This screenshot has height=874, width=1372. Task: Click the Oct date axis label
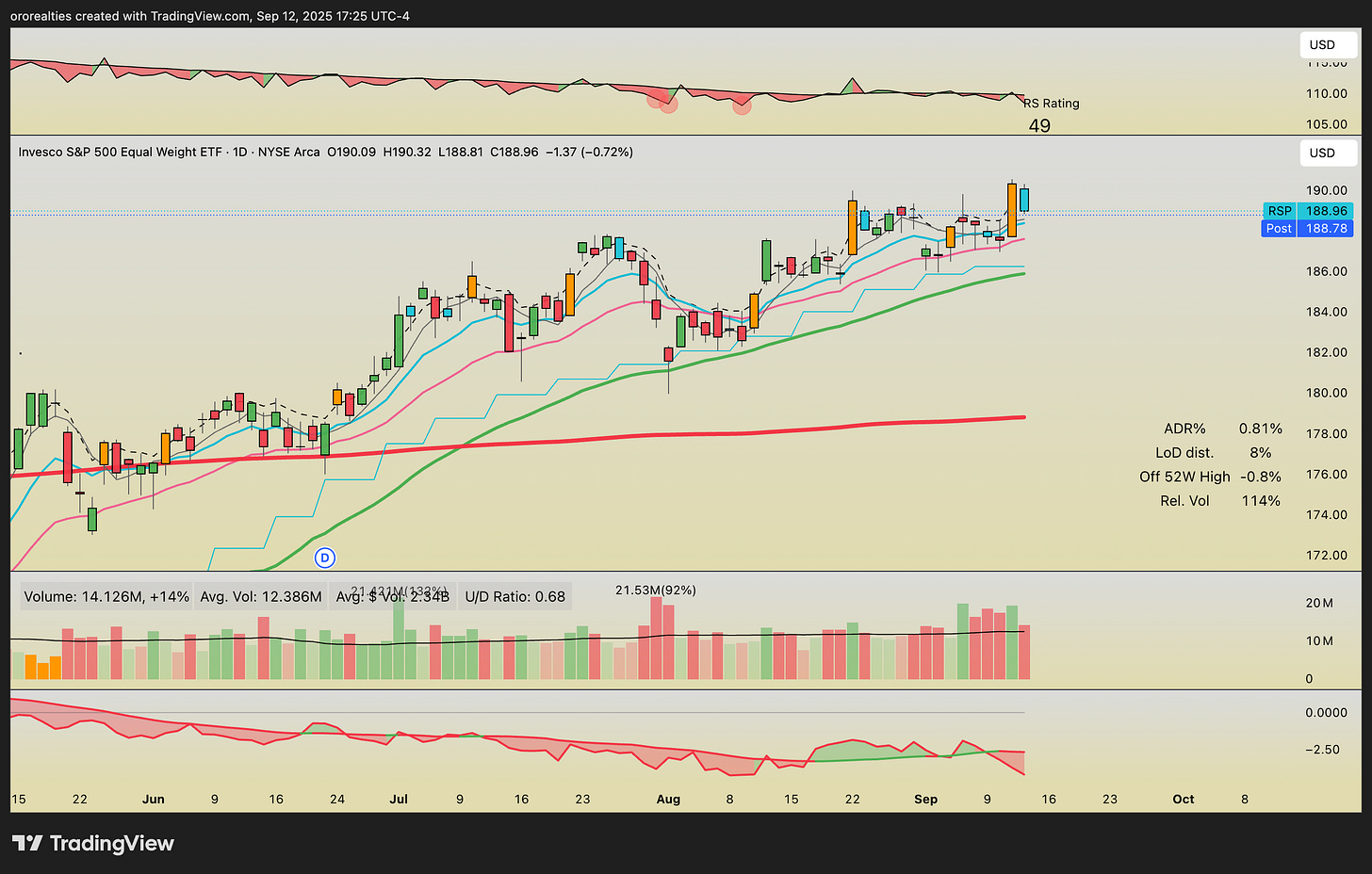1184,799
